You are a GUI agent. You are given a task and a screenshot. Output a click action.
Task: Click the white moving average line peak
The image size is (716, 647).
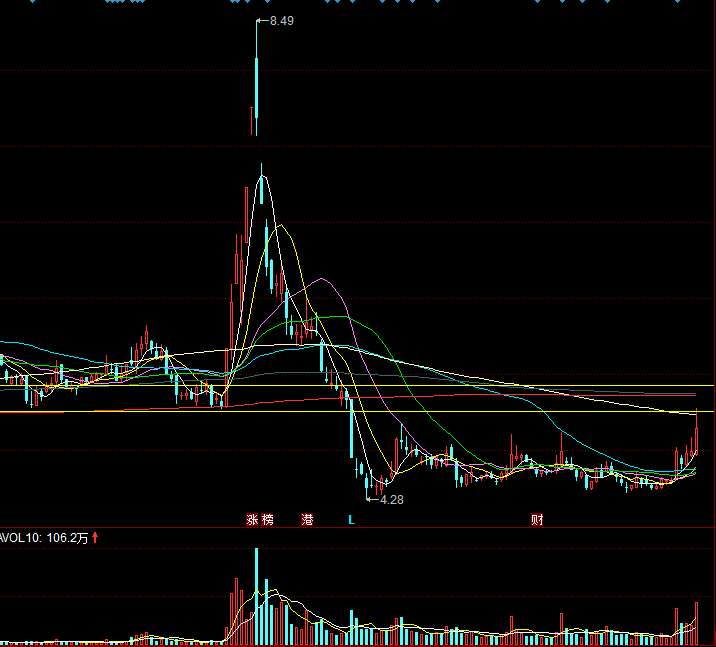pos(262,178)
